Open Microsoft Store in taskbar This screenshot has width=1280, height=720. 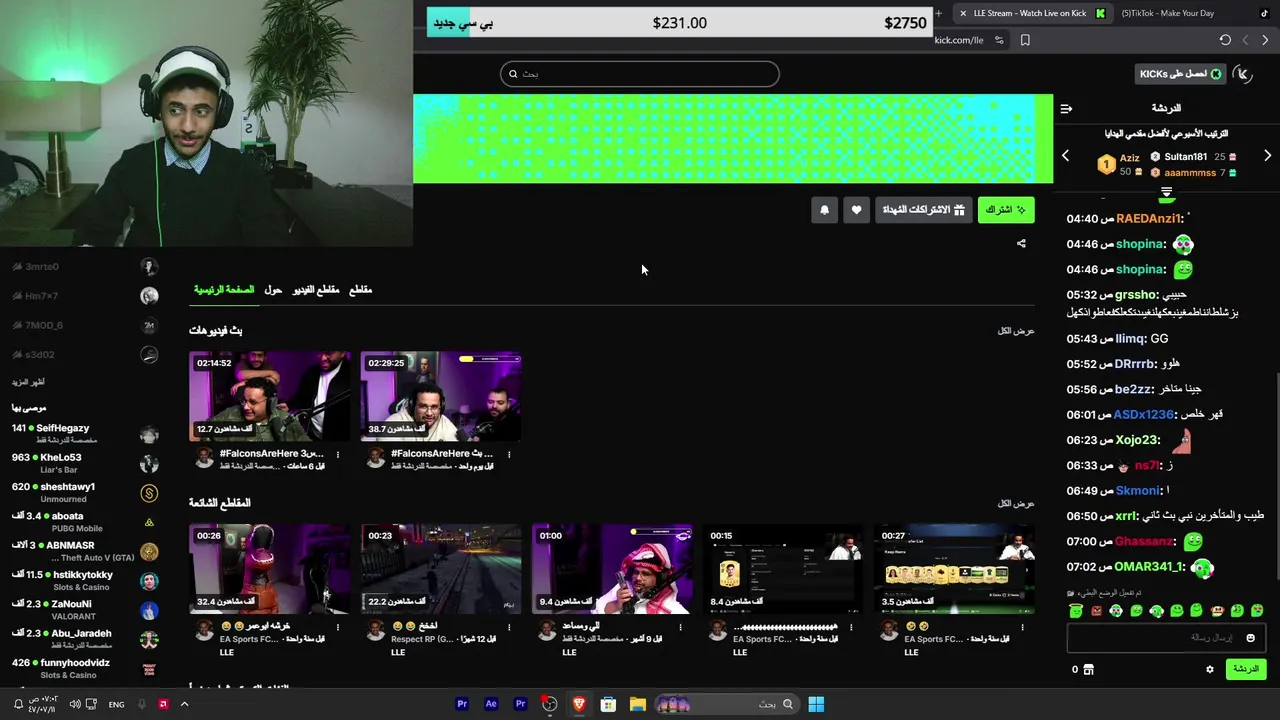click(x=608, y=704)
